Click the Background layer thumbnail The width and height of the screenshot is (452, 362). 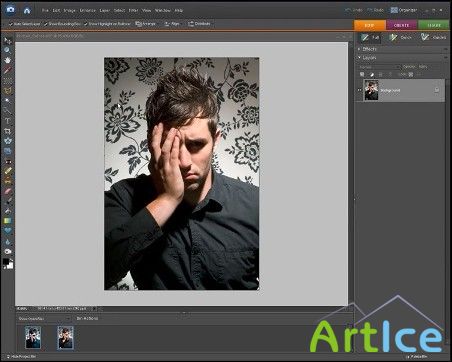tap(371, 90)
